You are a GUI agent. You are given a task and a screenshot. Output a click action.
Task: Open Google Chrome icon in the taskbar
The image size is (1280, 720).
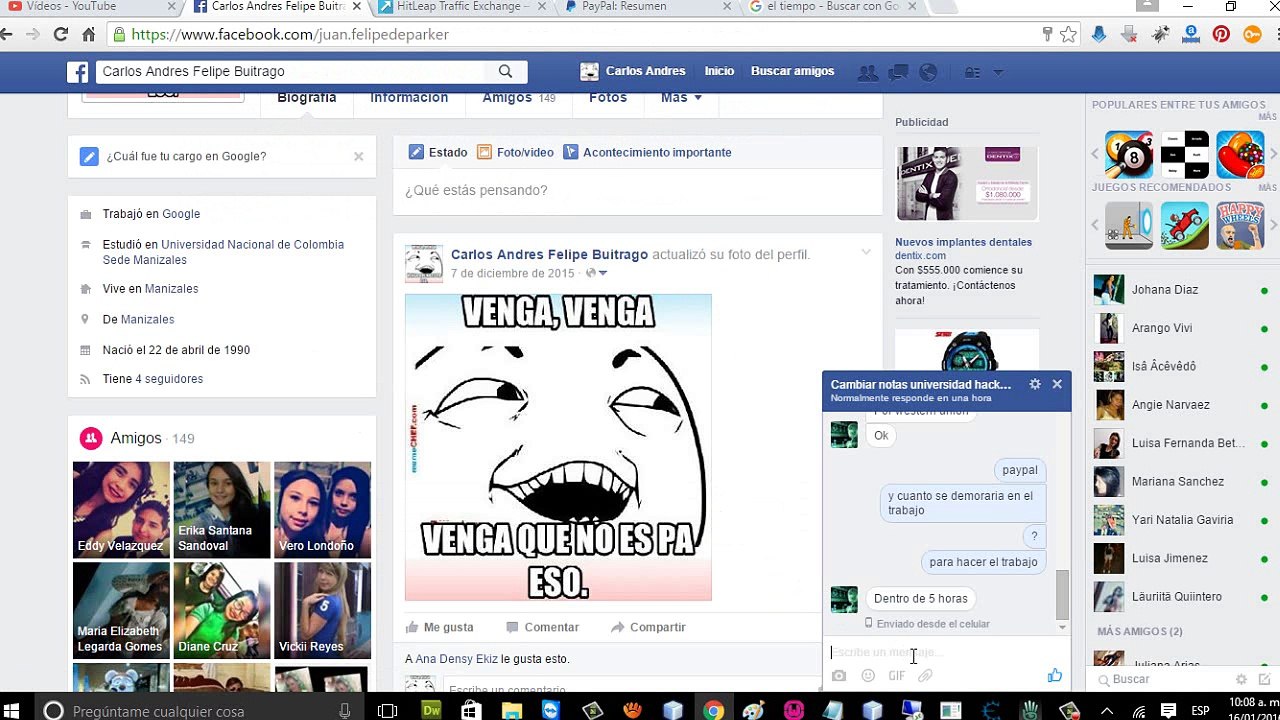[713, 711]
